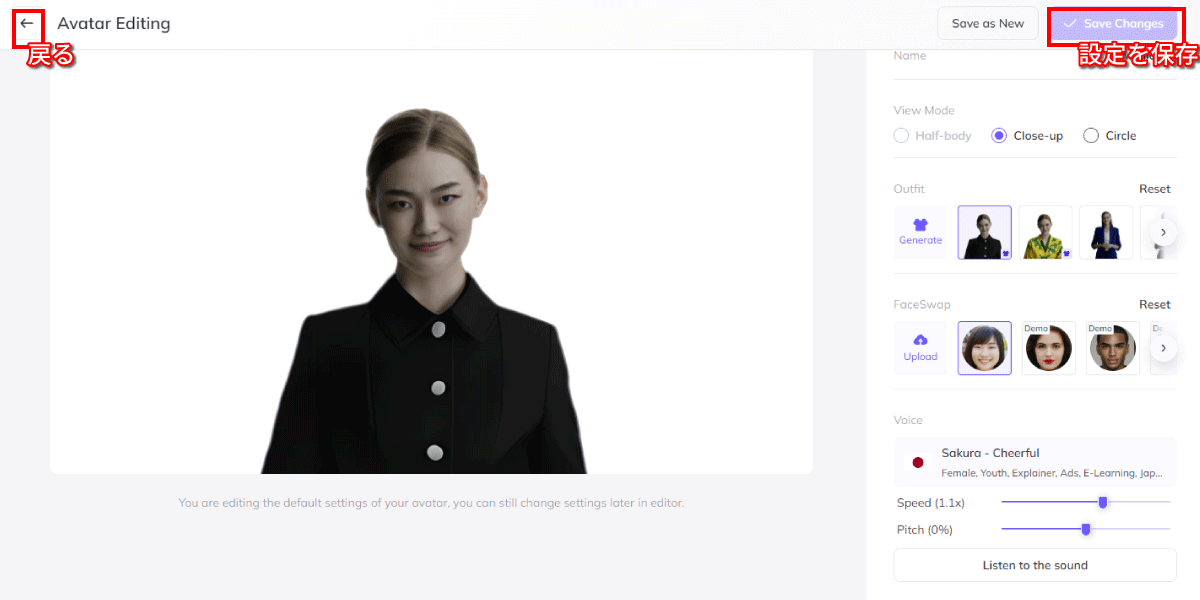Viewport: 1200px width, 600px height.
Task: Select the red-lipstick Demo face
Action: 1049,348
